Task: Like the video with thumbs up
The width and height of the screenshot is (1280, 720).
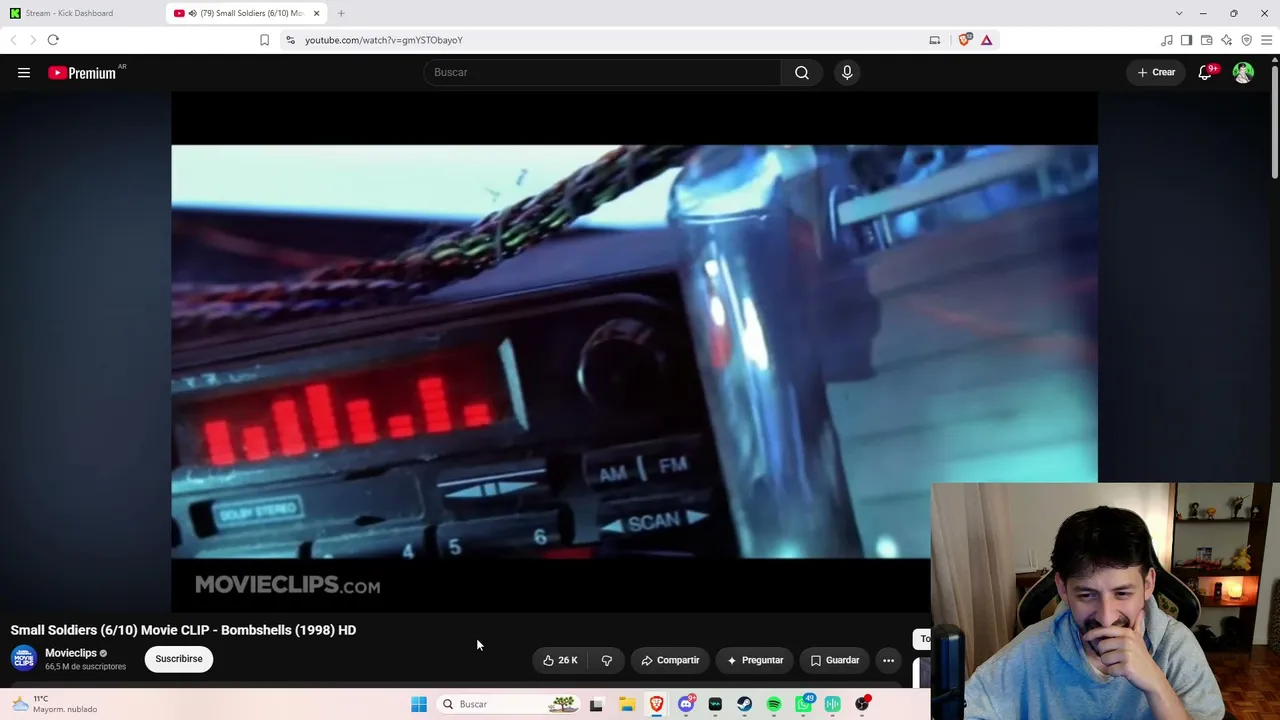Action: (560, 660)
